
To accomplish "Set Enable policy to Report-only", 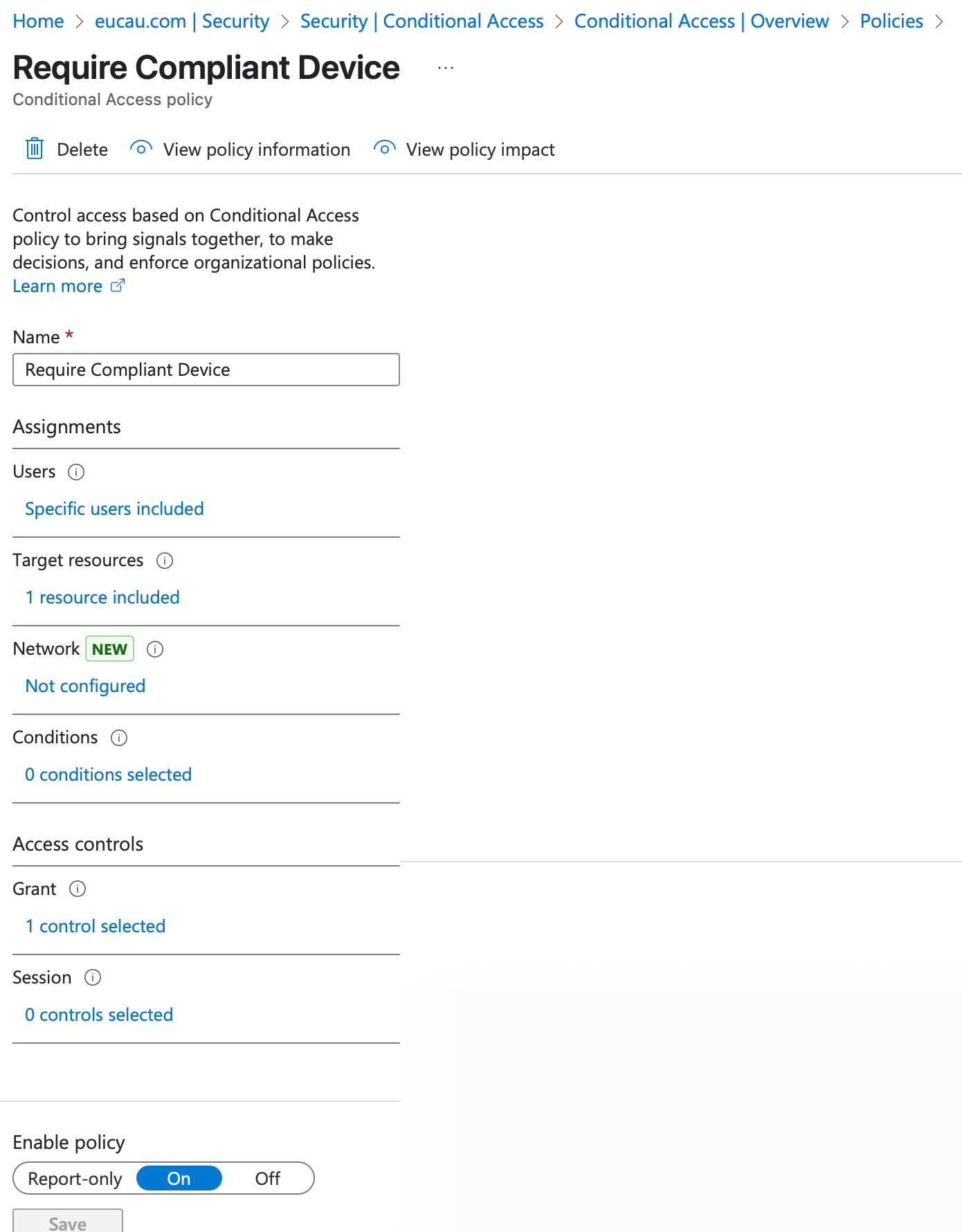I will (x=75, y=1179).
